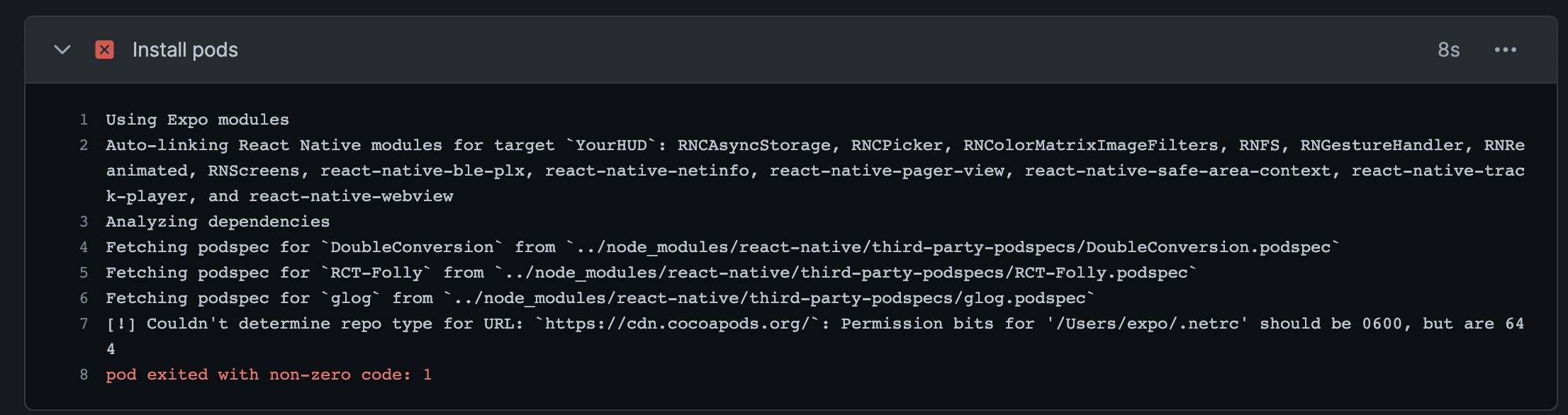Image resolution: width=1568 pixels, height=415 pixels.
Task: Click the 8s duration indicator
Action: tap(1447, 50)
